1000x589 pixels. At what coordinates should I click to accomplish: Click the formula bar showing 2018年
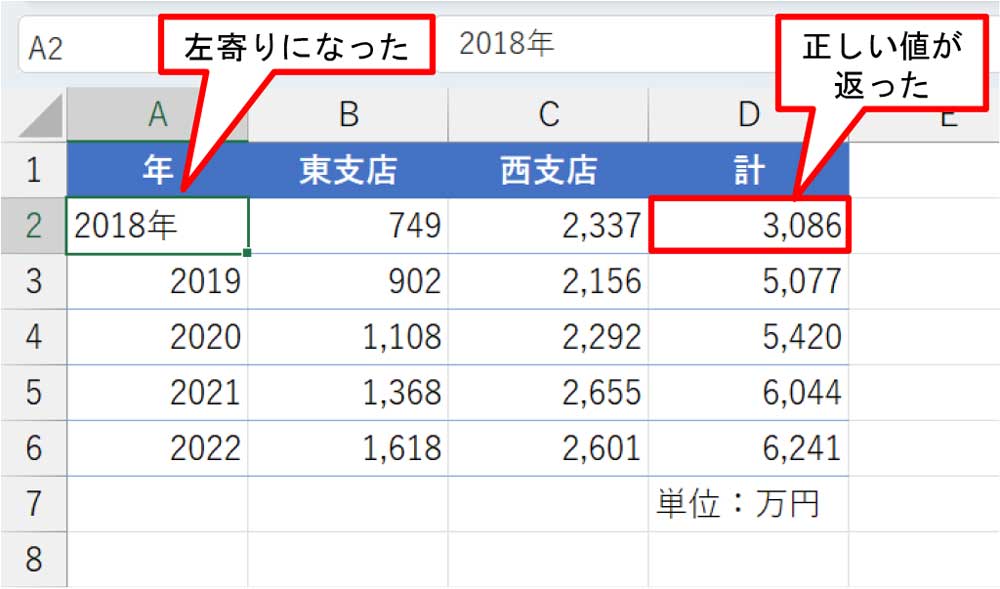[x=600, y=44]
